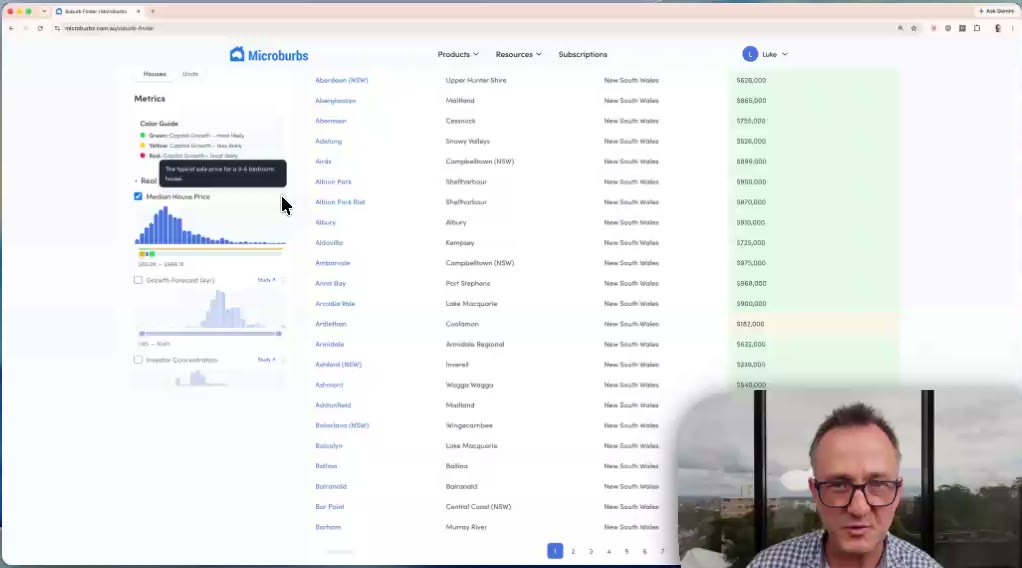Uncheck the Median House Price checkbox
The height and width of the screenshot is (568, 1022).
point(138,196)
